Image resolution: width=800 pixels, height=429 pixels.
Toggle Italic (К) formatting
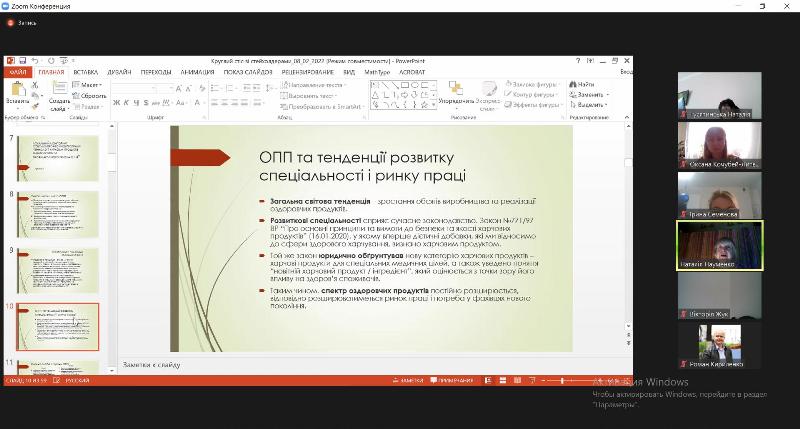pyautogui.click(x=126, y=103)
